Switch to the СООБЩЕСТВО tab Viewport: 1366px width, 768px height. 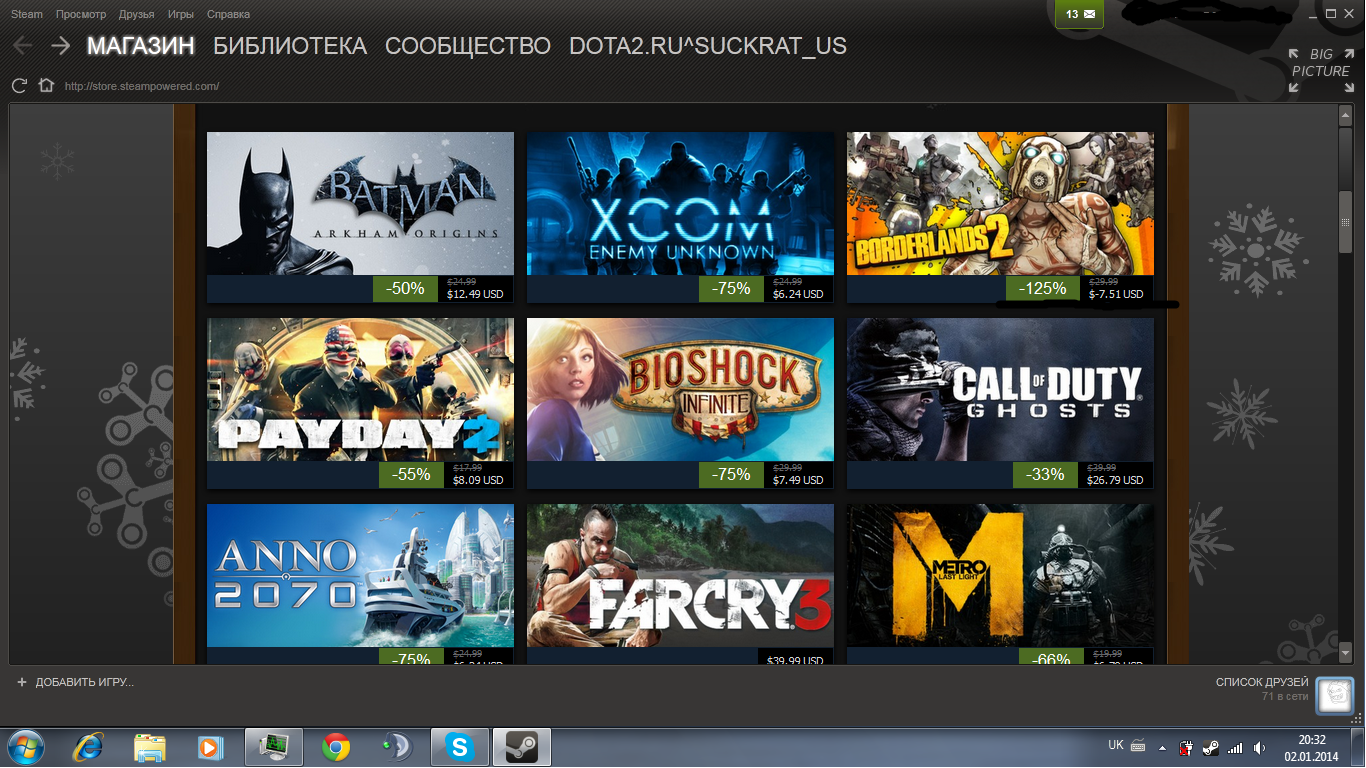click(468, 46)
